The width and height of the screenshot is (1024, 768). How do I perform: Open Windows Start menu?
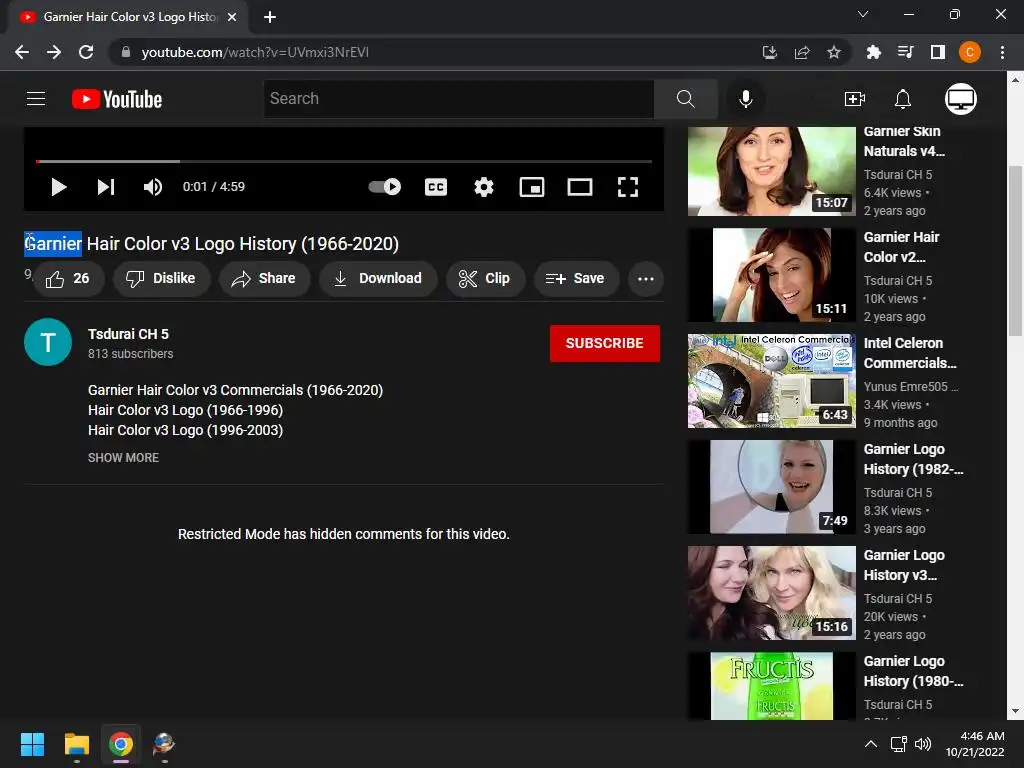point(32,744)
